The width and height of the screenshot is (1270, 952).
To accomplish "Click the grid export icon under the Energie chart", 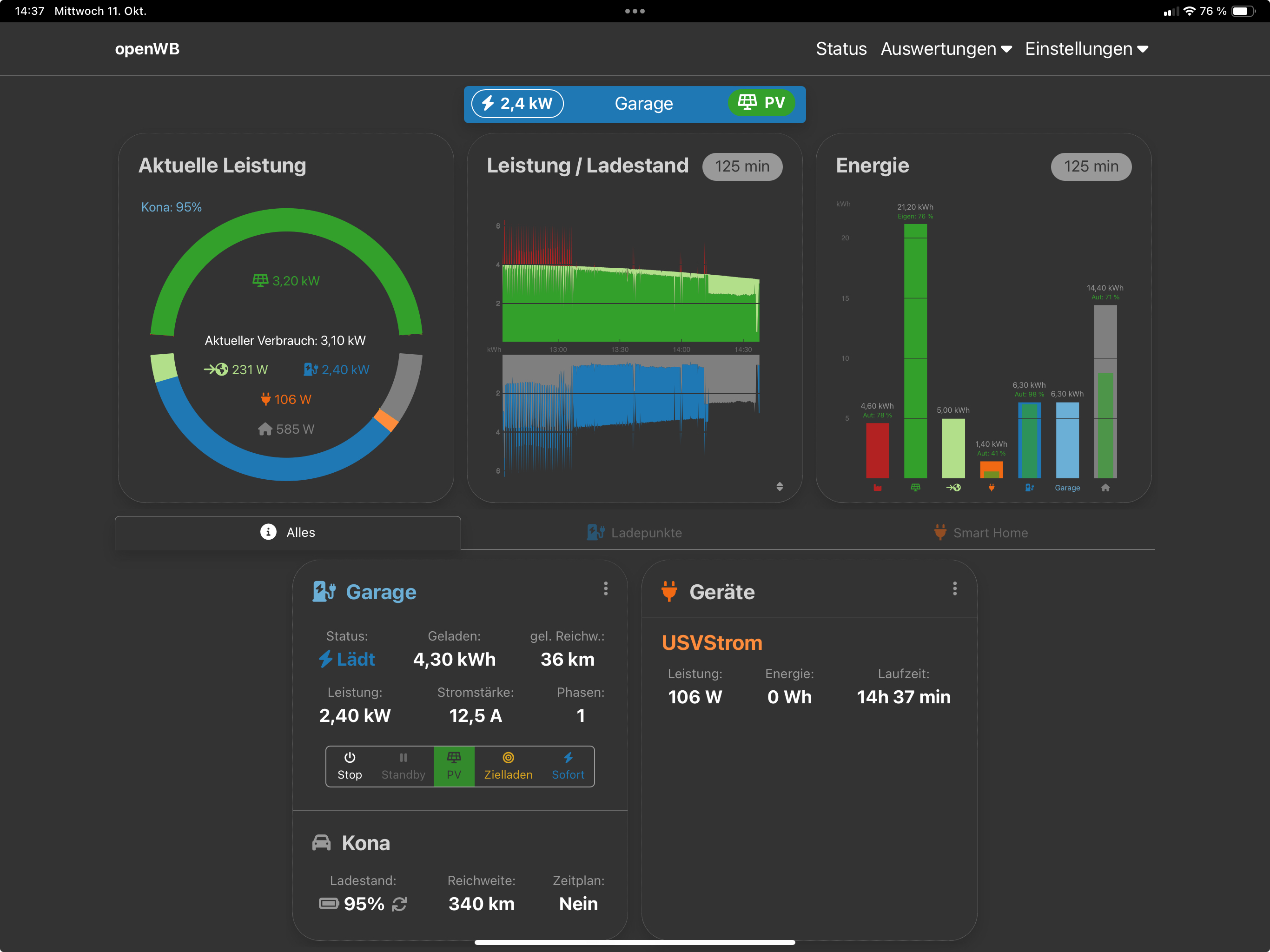I will coord(953,488).
